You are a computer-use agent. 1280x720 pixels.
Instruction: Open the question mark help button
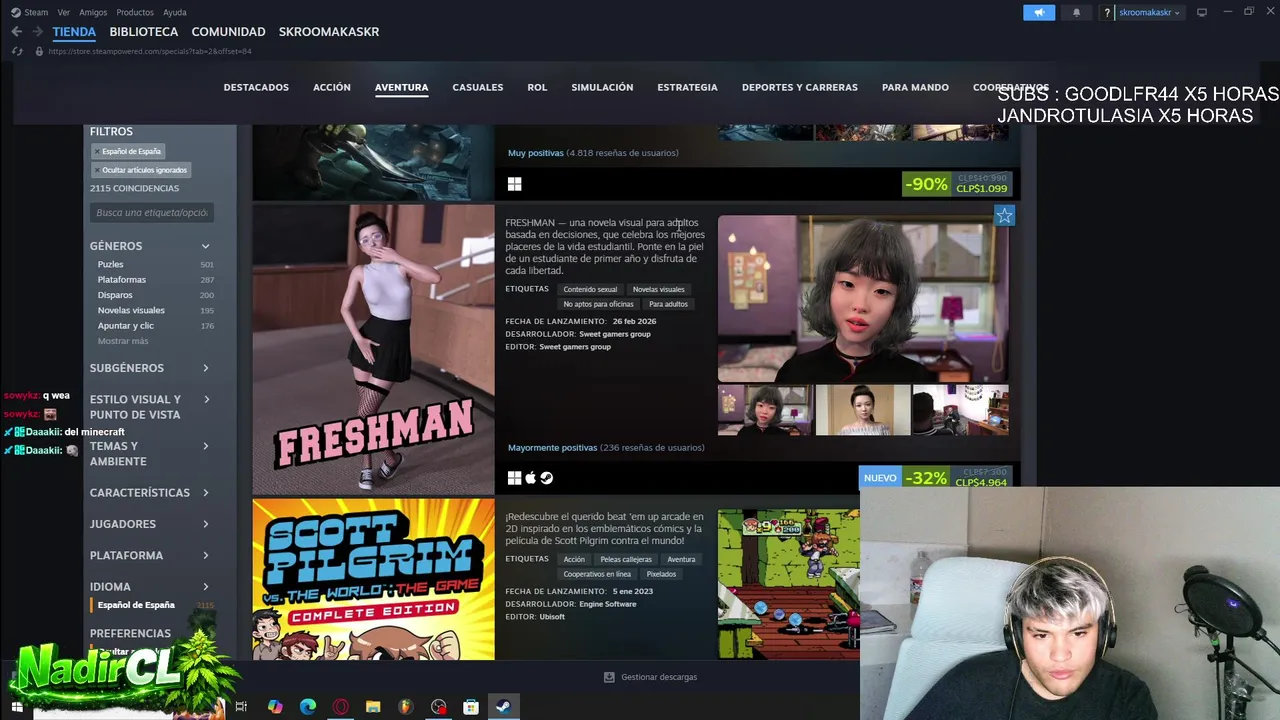click(1107, 12)
